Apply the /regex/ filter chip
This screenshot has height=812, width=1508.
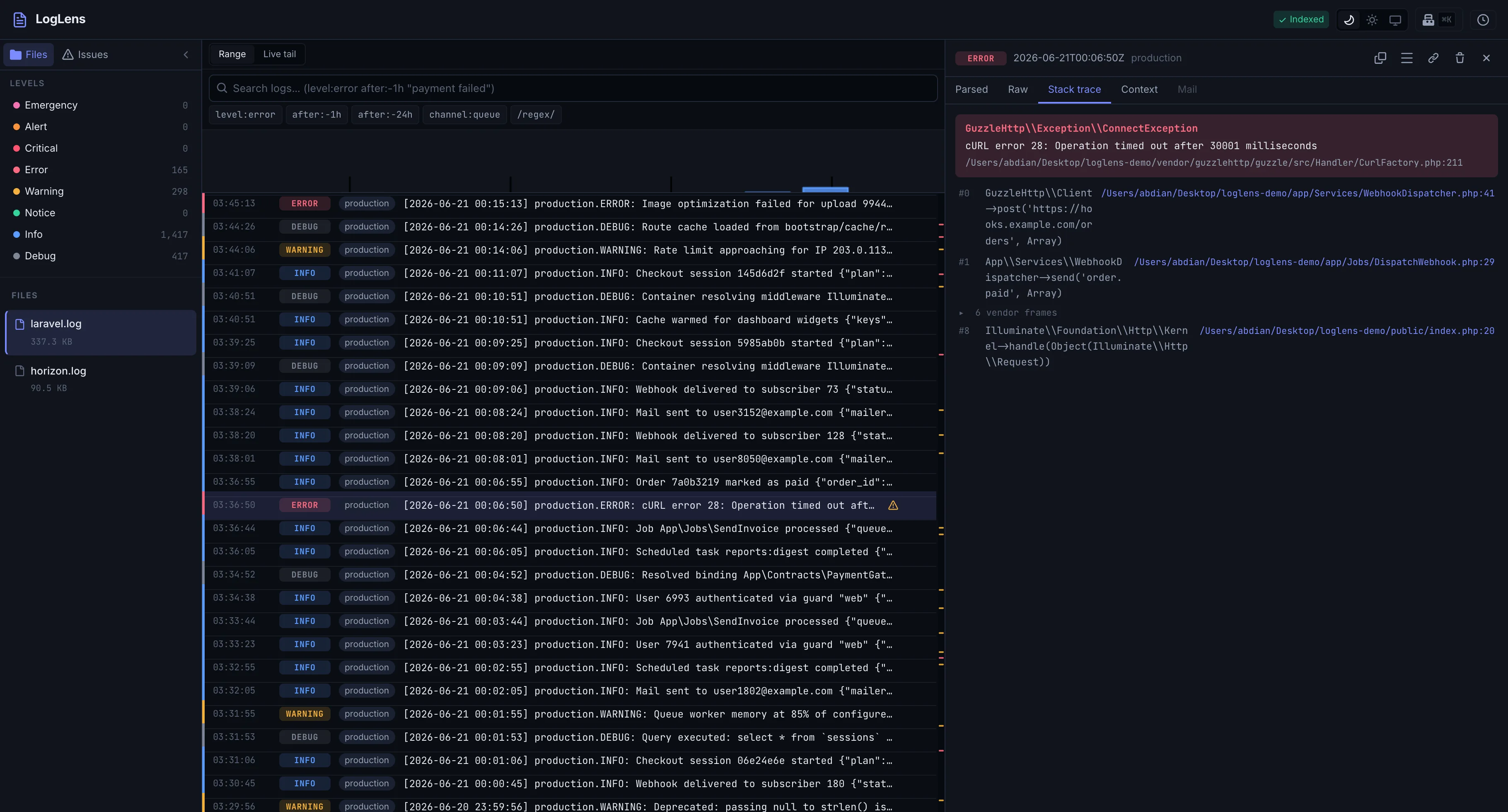coord(536,115)
